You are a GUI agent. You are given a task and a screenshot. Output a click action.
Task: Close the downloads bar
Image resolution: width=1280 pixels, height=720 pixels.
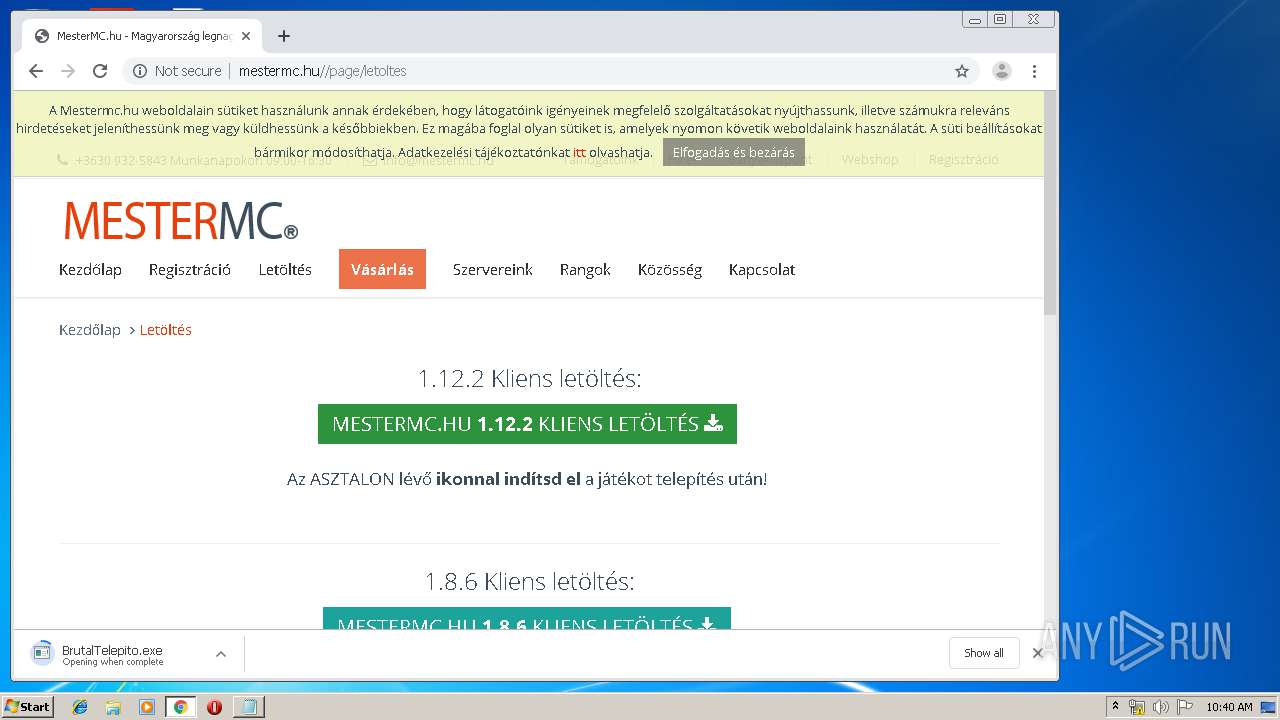1037,653
